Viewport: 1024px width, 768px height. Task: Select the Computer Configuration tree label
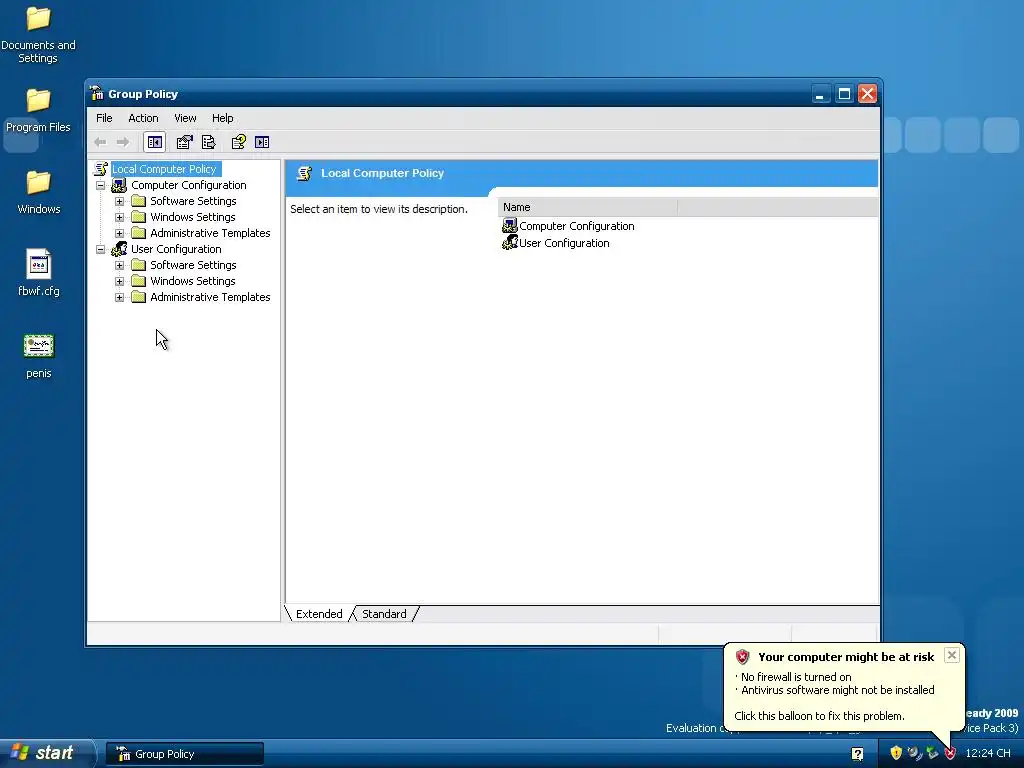click(189, 185)
